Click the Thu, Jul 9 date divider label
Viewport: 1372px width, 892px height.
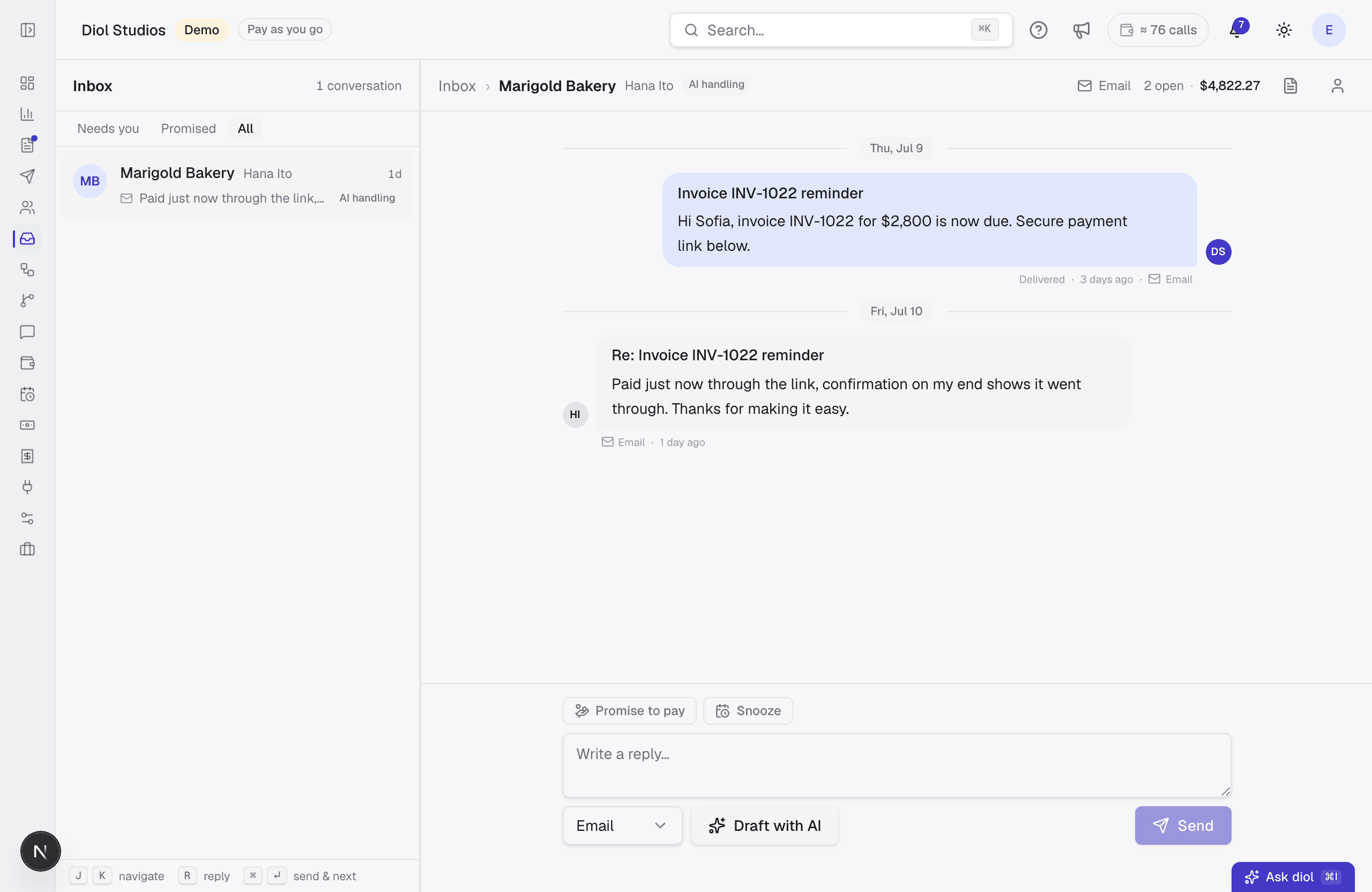coord(896,148)
